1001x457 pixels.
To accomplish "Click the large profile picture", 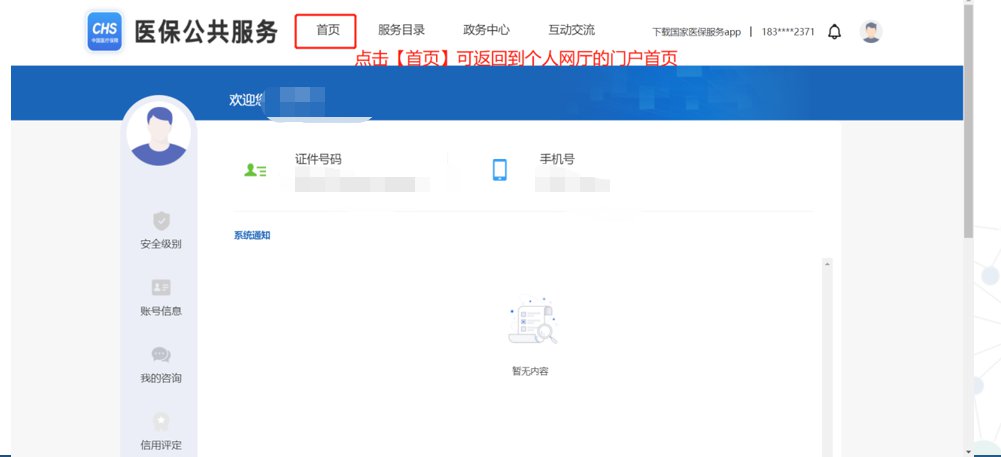I will 158,135.
